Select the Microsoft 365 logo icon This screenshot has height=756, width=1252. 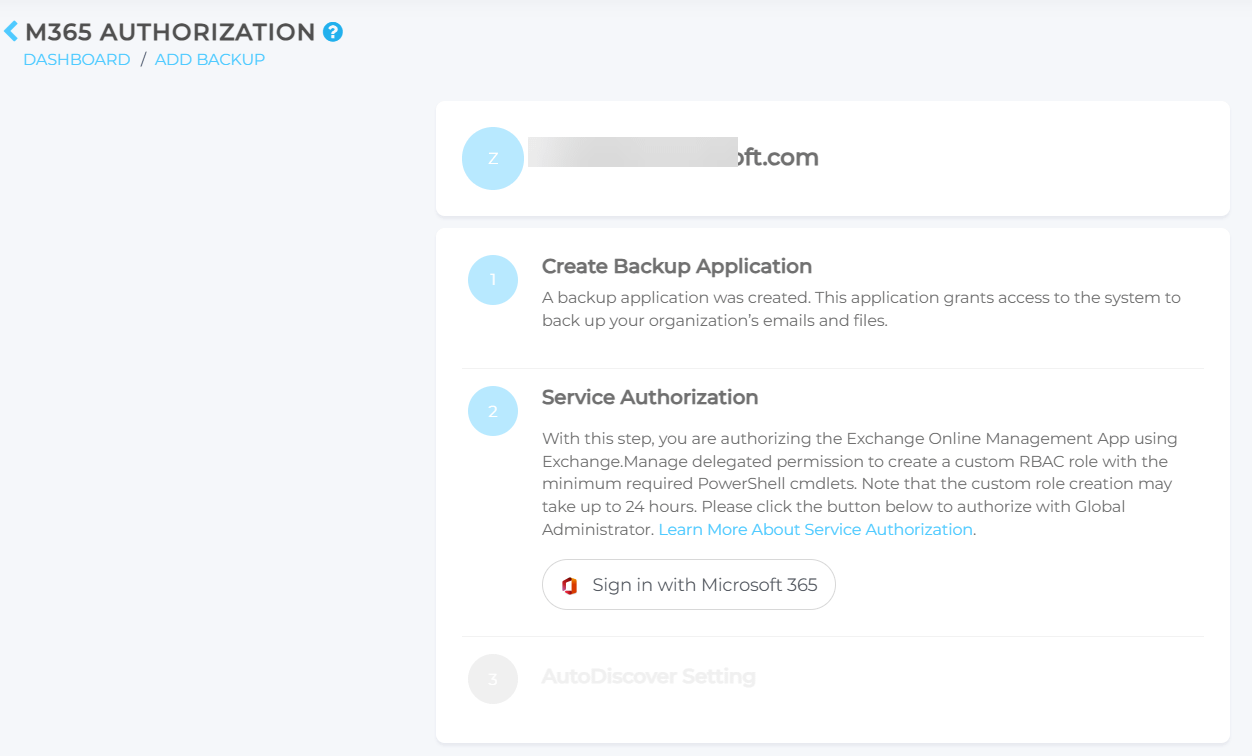click(x=571, y=585)
